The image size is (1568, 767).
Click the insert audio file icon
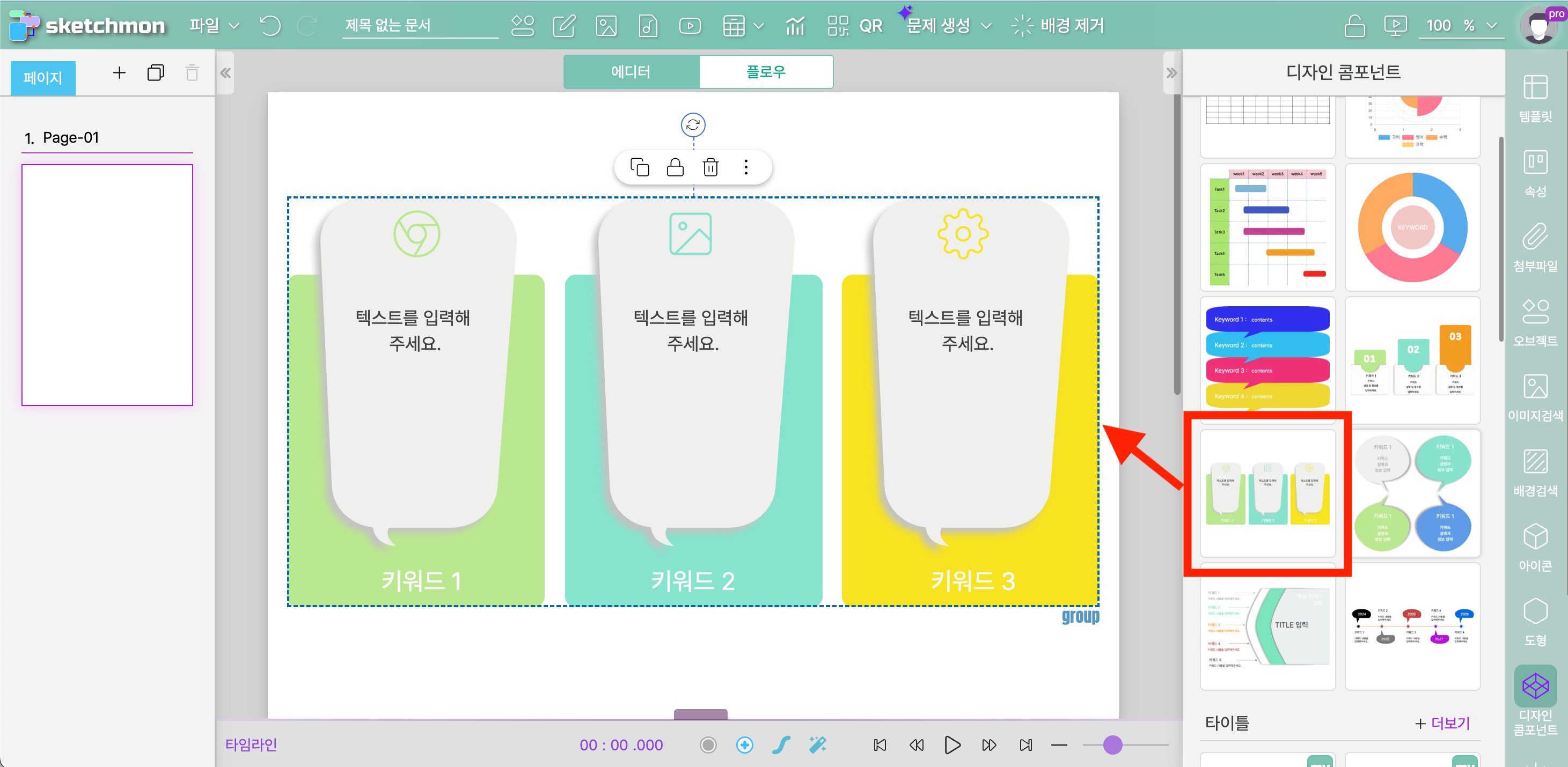pos(648,26)
